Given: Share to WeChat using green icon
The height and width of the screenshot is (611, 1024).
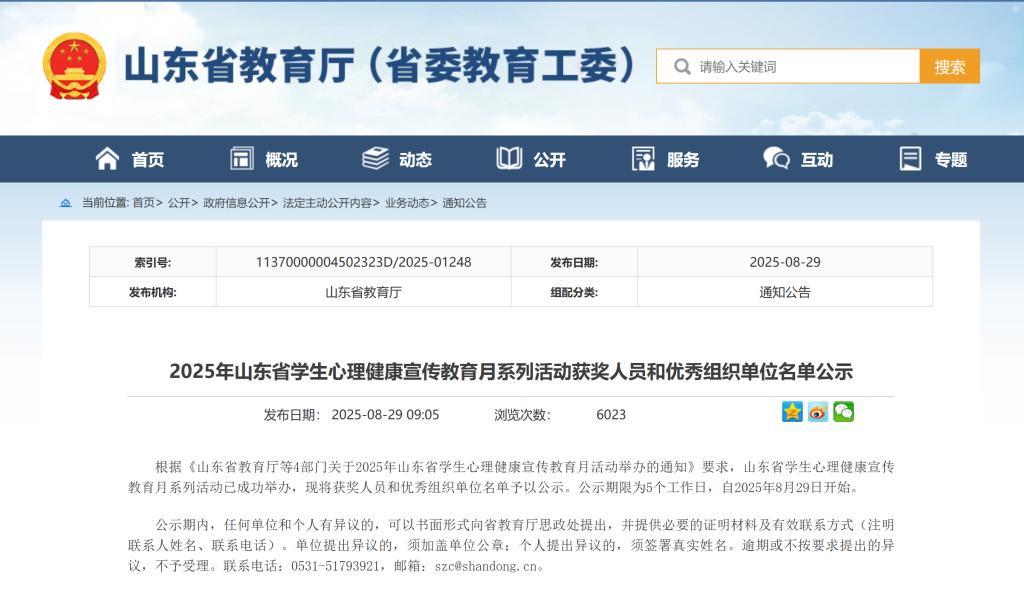Looking at the screenshot, I should coord(844,412).
